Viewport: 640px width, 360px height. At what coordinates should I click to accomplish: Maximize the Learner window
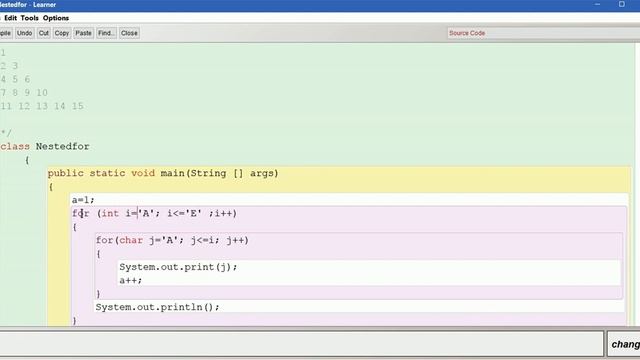[622, 4]
